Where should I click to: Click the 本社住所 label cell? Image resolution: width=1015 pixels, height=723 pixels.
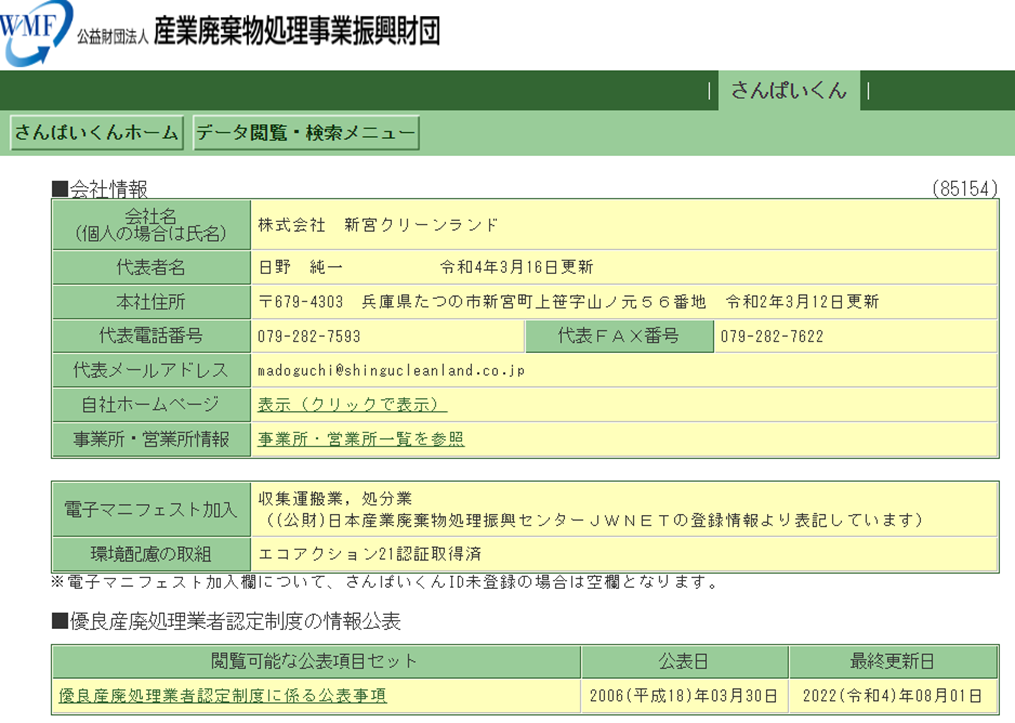pos(151,302)
